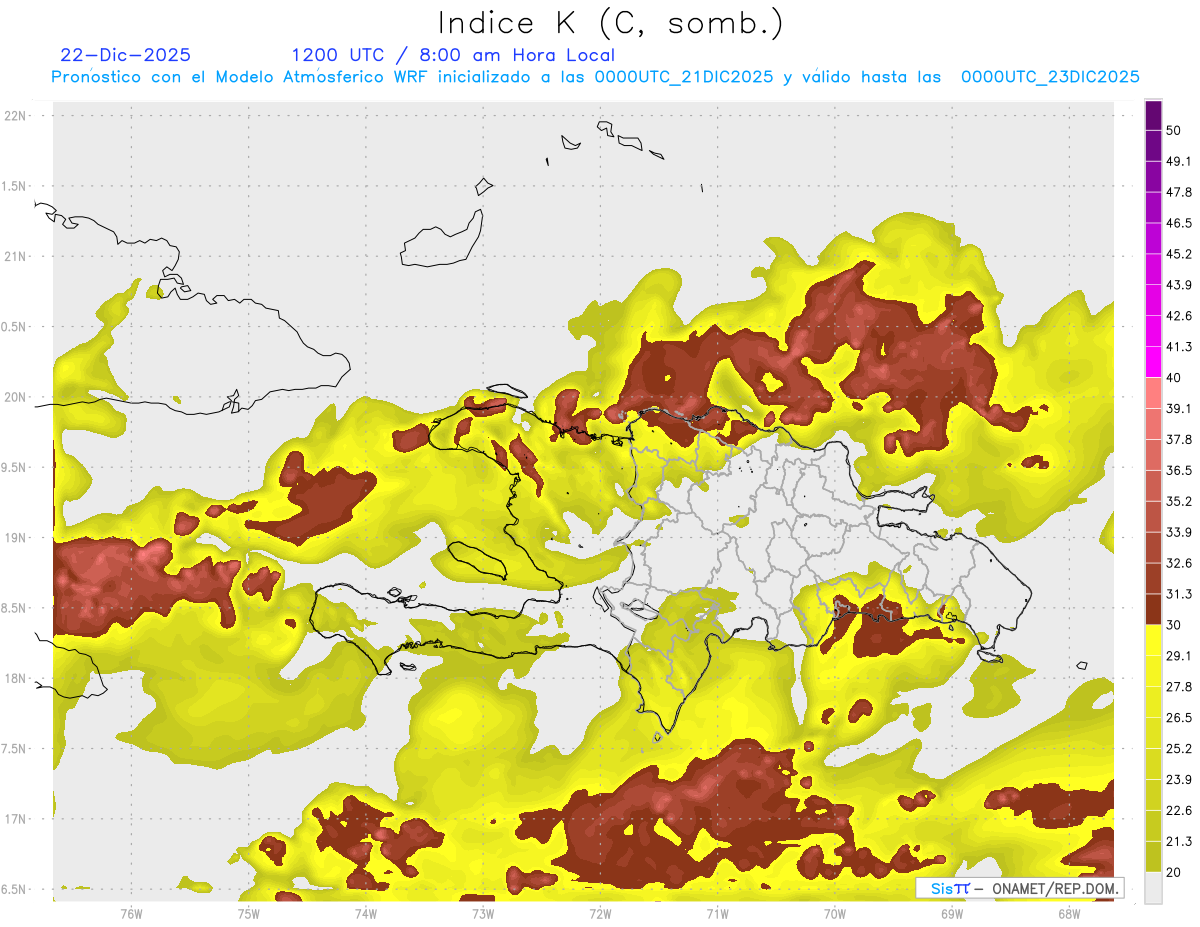The height and width of the screenshot is (927, 1200).
Task: Click the '40' colorbar value
Action: 1174,378
